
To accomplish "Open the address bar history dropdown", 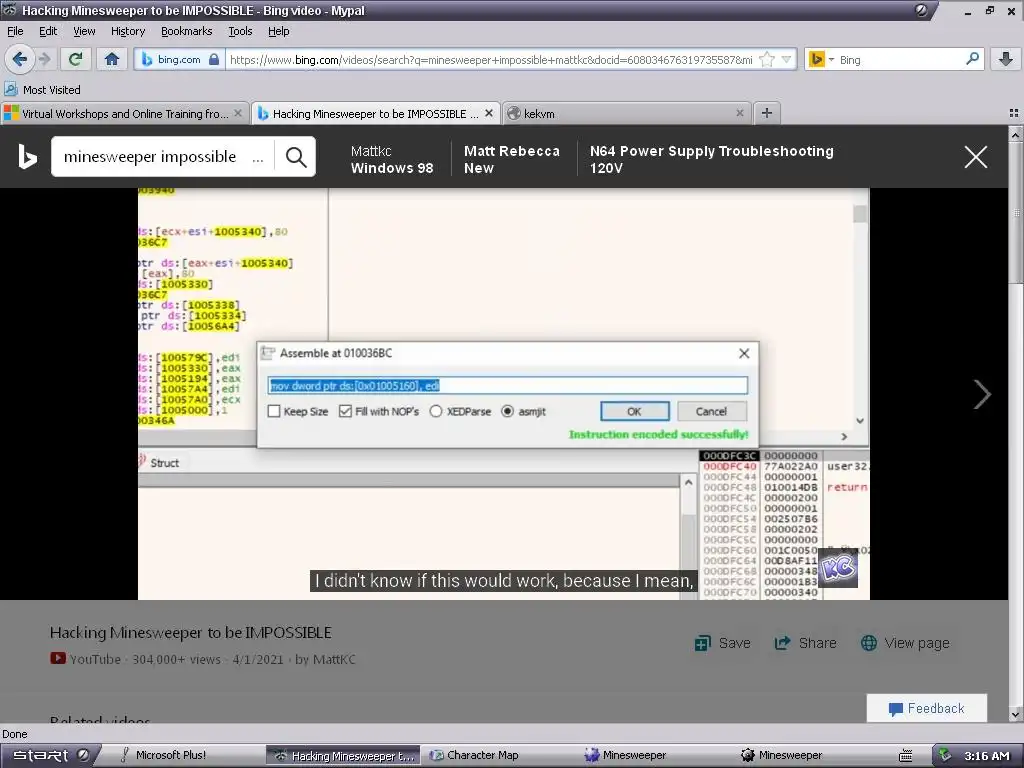I will 786,59.
